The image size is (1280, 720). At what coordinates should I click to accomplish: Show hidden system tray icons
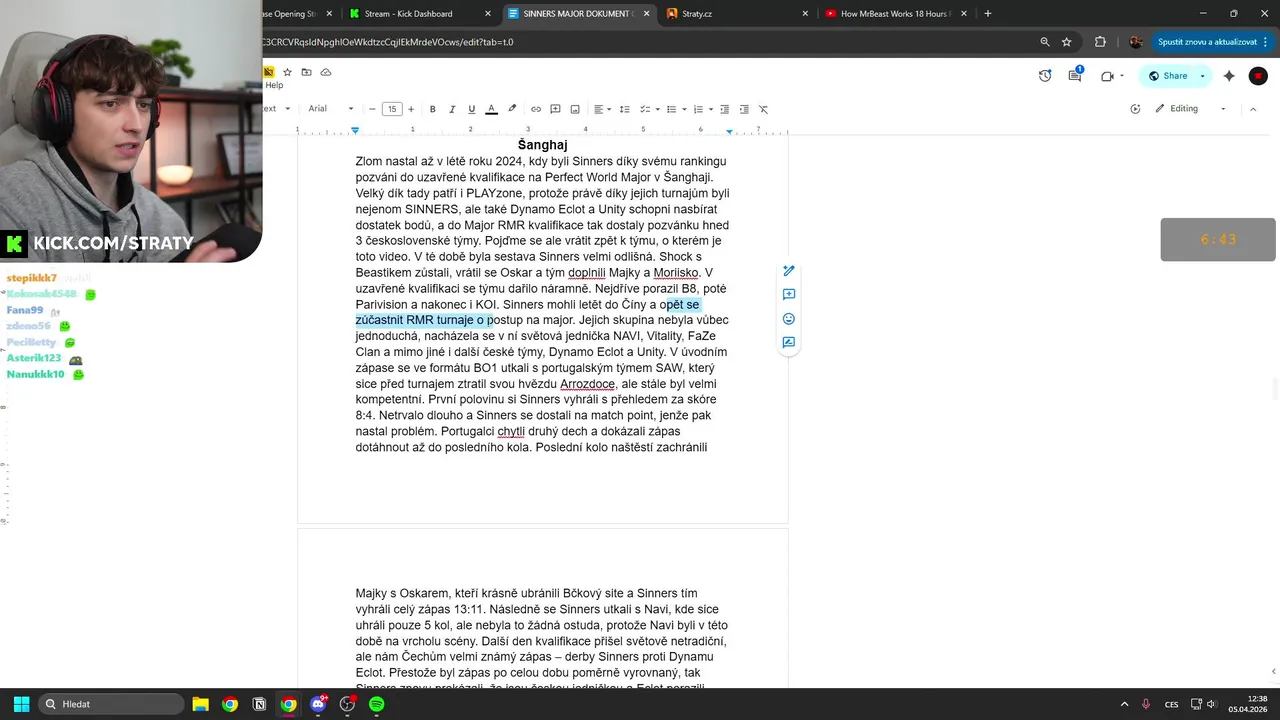tap(1124, 704)
